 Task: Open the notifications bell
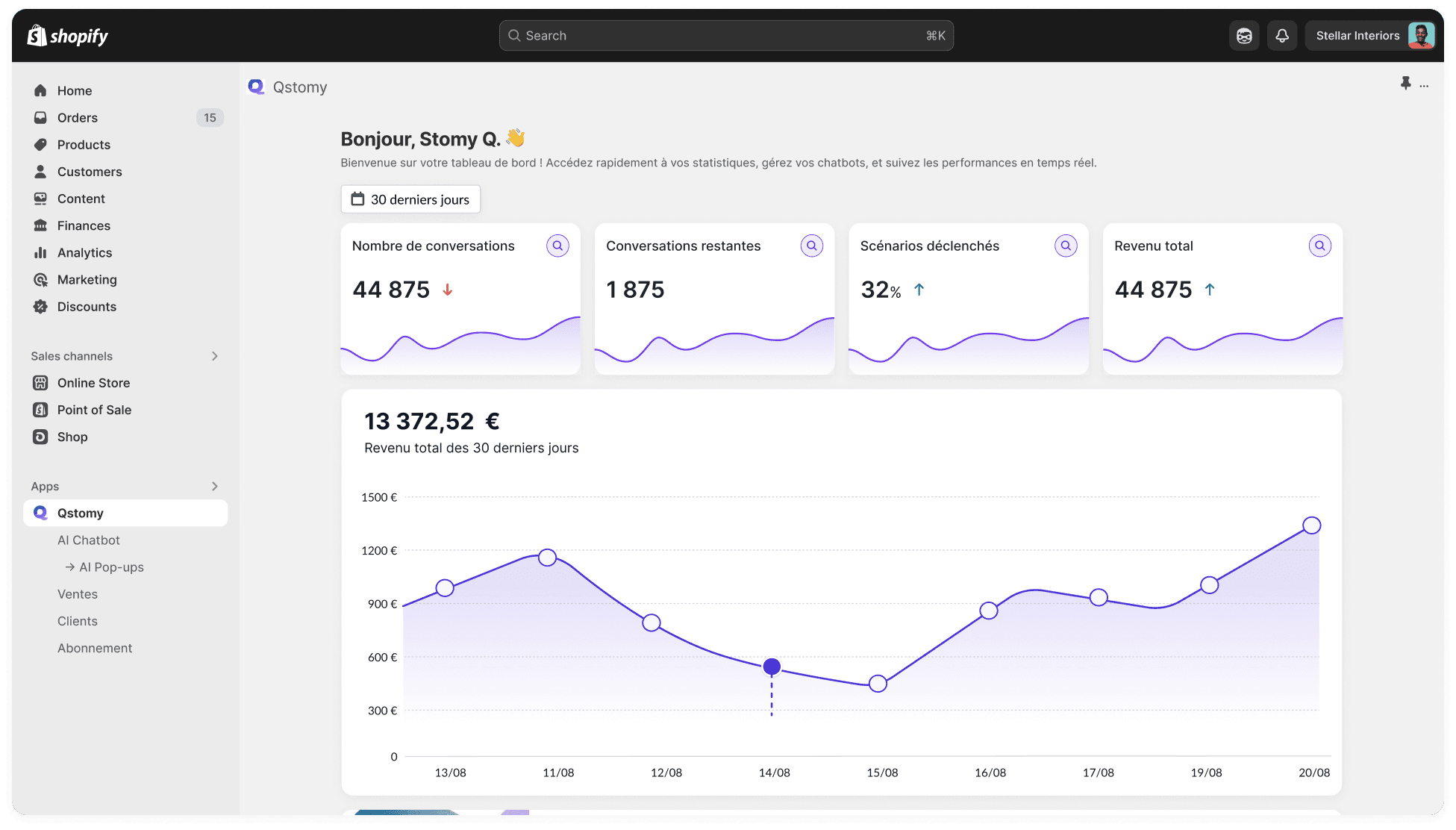coord(1281,36)
